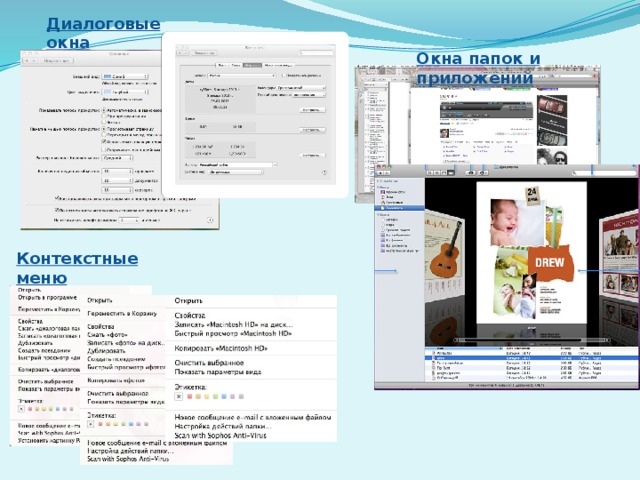
Task: Open the bottom dropdown in the right dialog
Action: 236,170
